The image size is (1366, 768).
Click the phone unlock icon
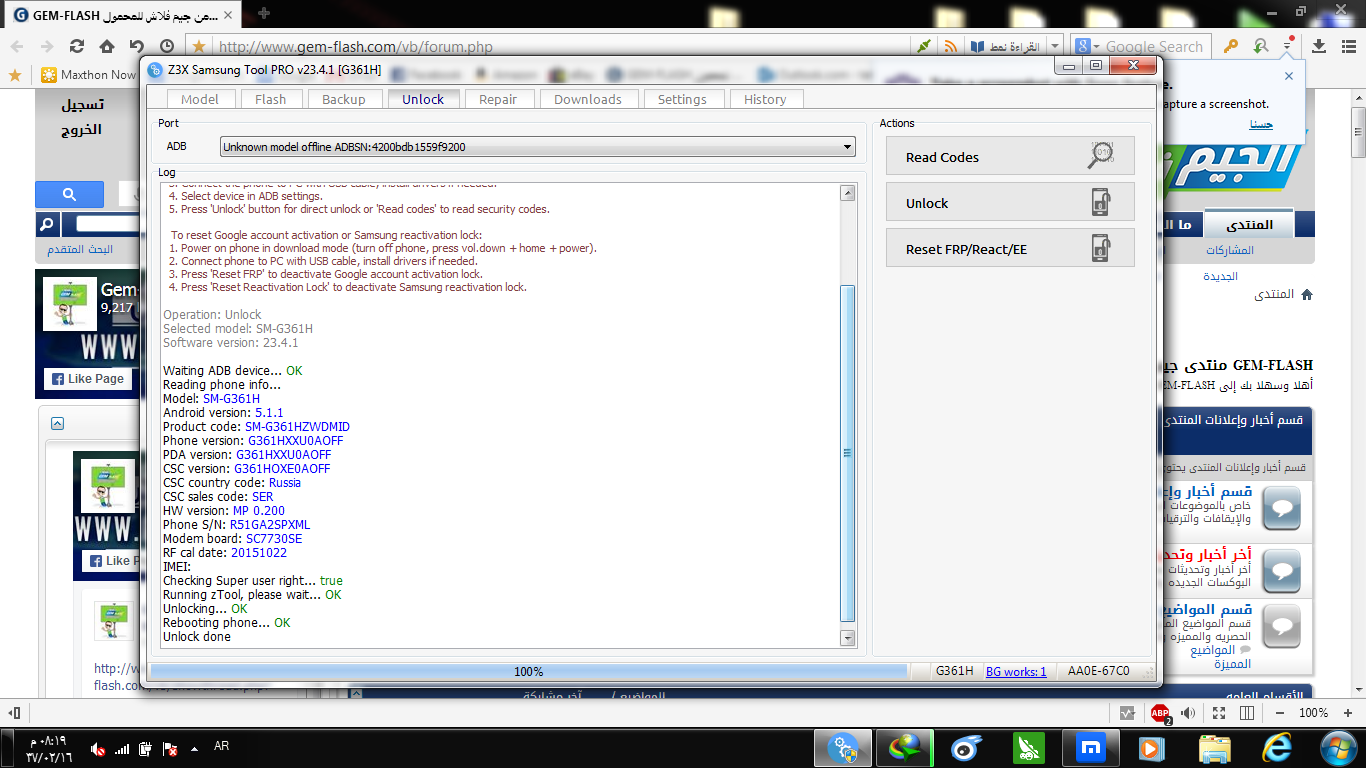(x=1100, y=202)
